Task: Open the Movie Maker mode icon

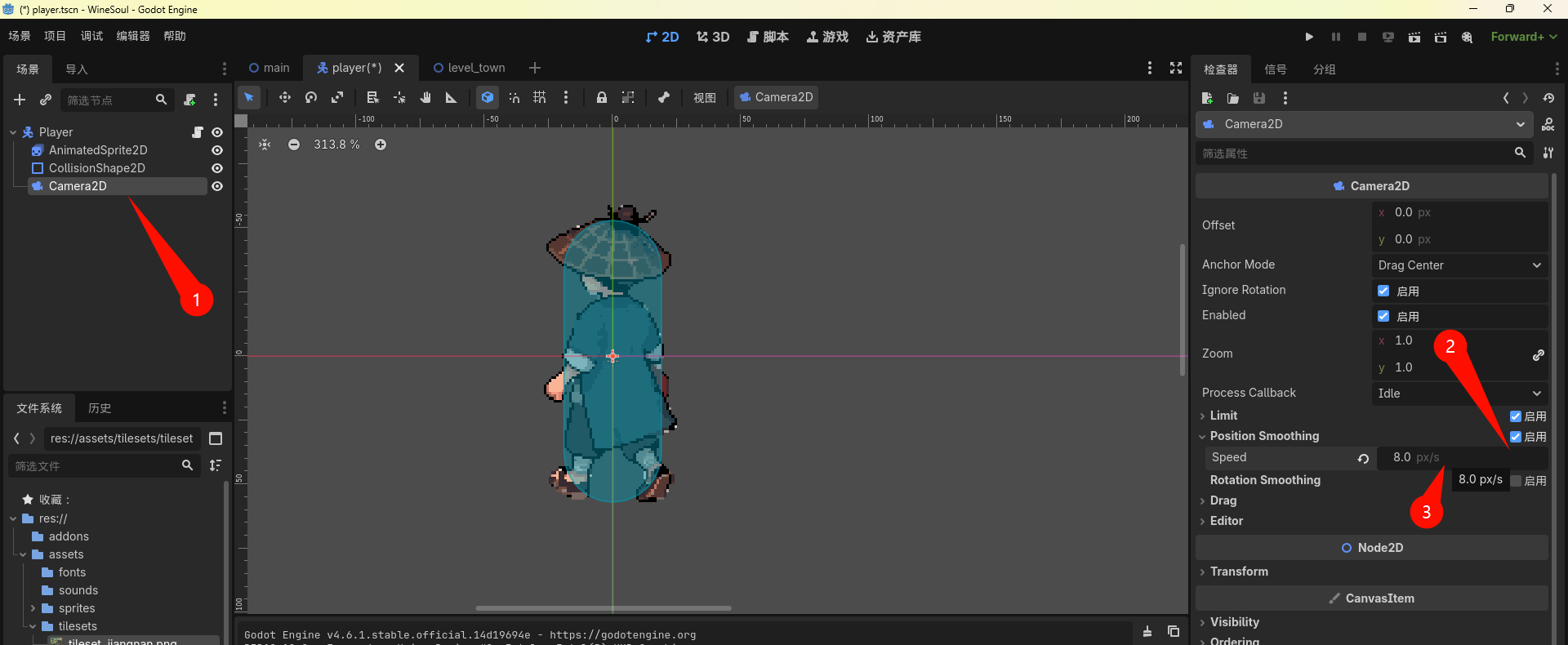Action: click(1468, 37)
